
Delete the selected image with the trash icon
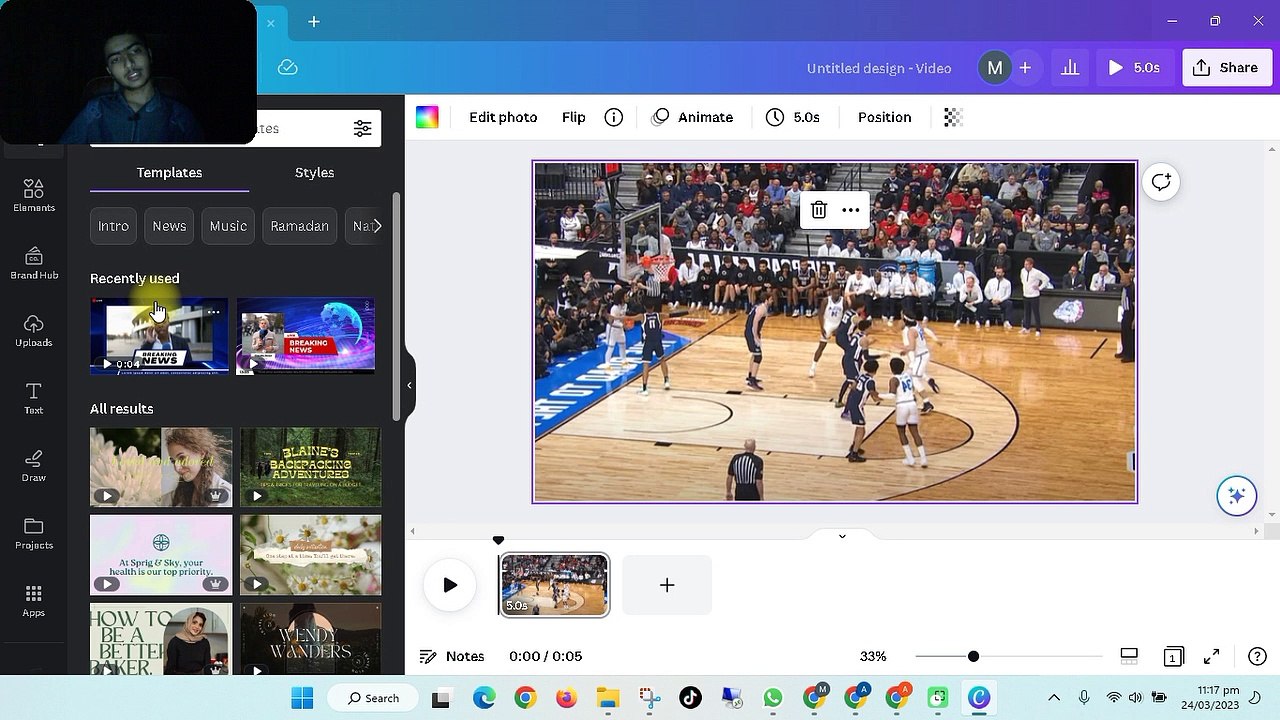point(819,210)
